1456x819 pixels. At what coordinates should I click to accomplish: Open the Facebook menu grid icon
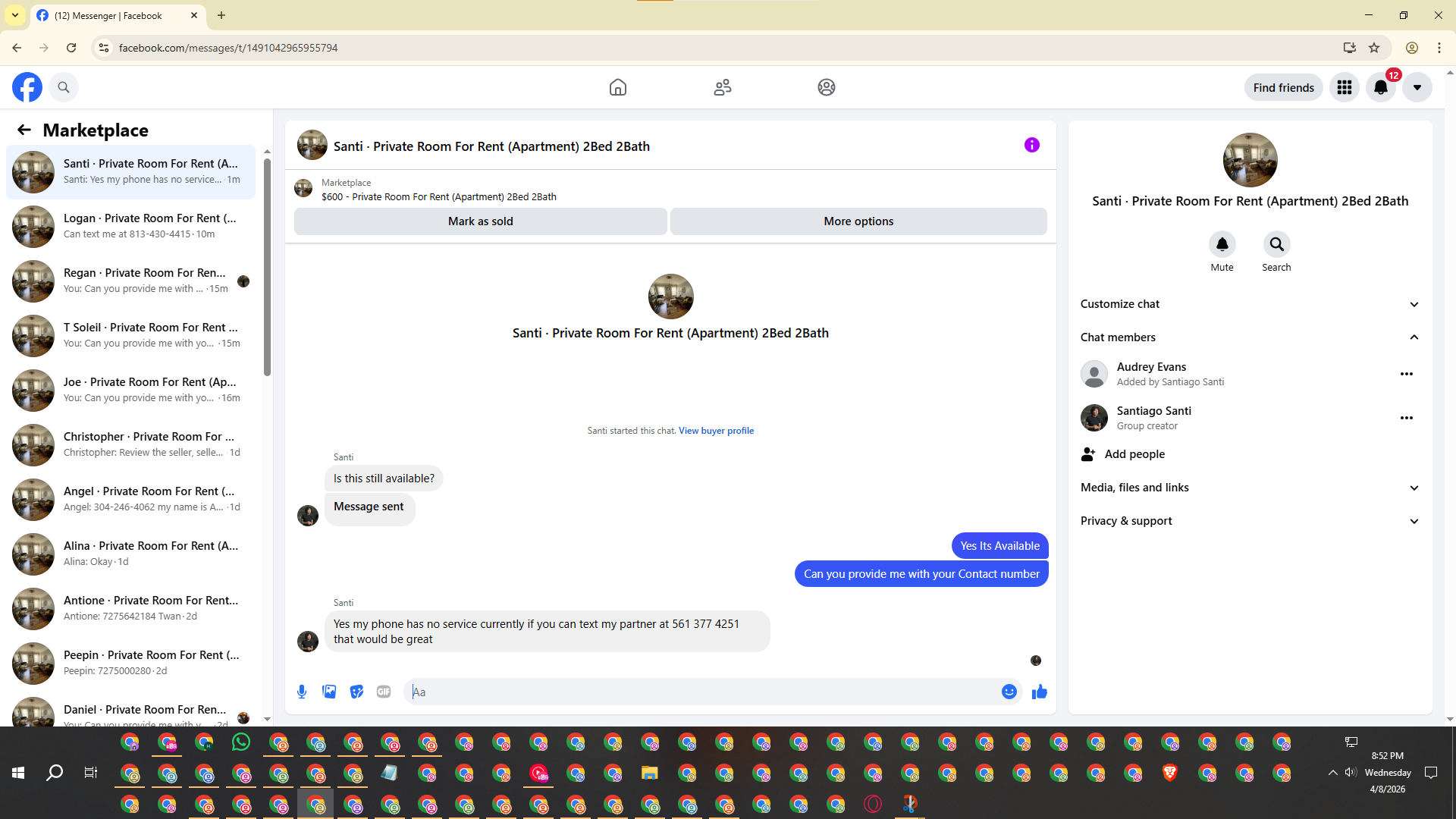(1344, 87)
